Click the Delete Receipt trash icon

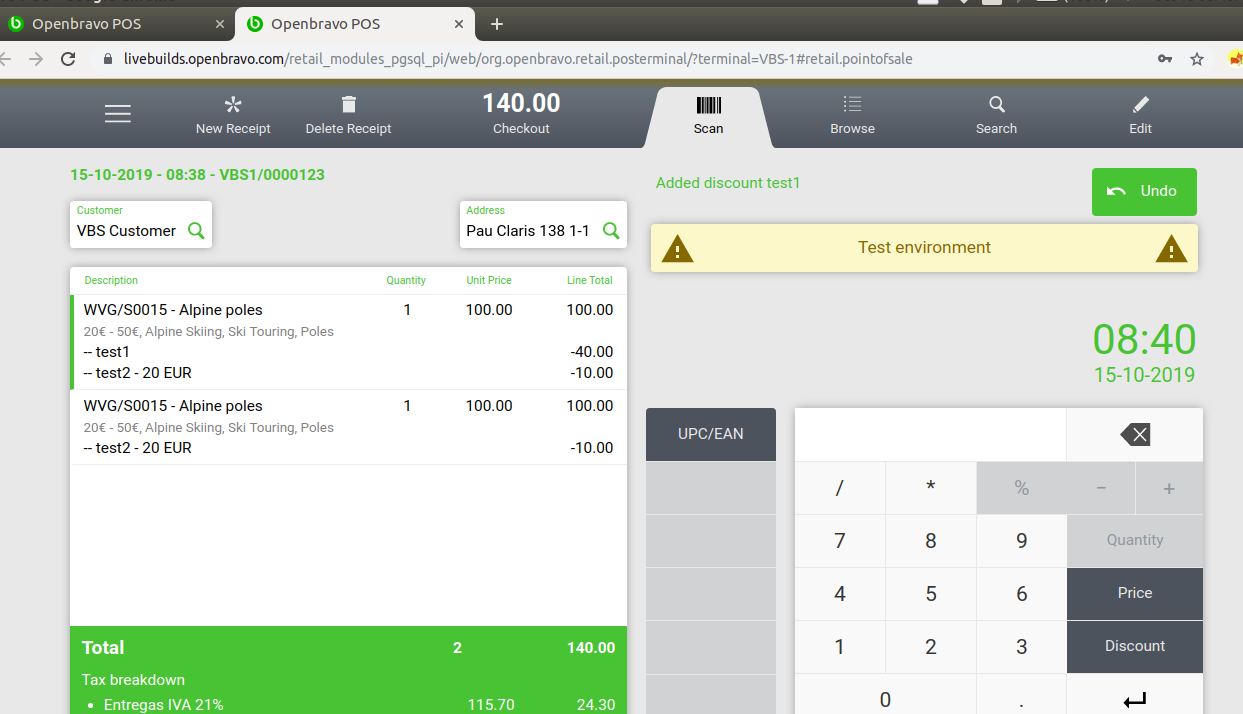point(348,104)
